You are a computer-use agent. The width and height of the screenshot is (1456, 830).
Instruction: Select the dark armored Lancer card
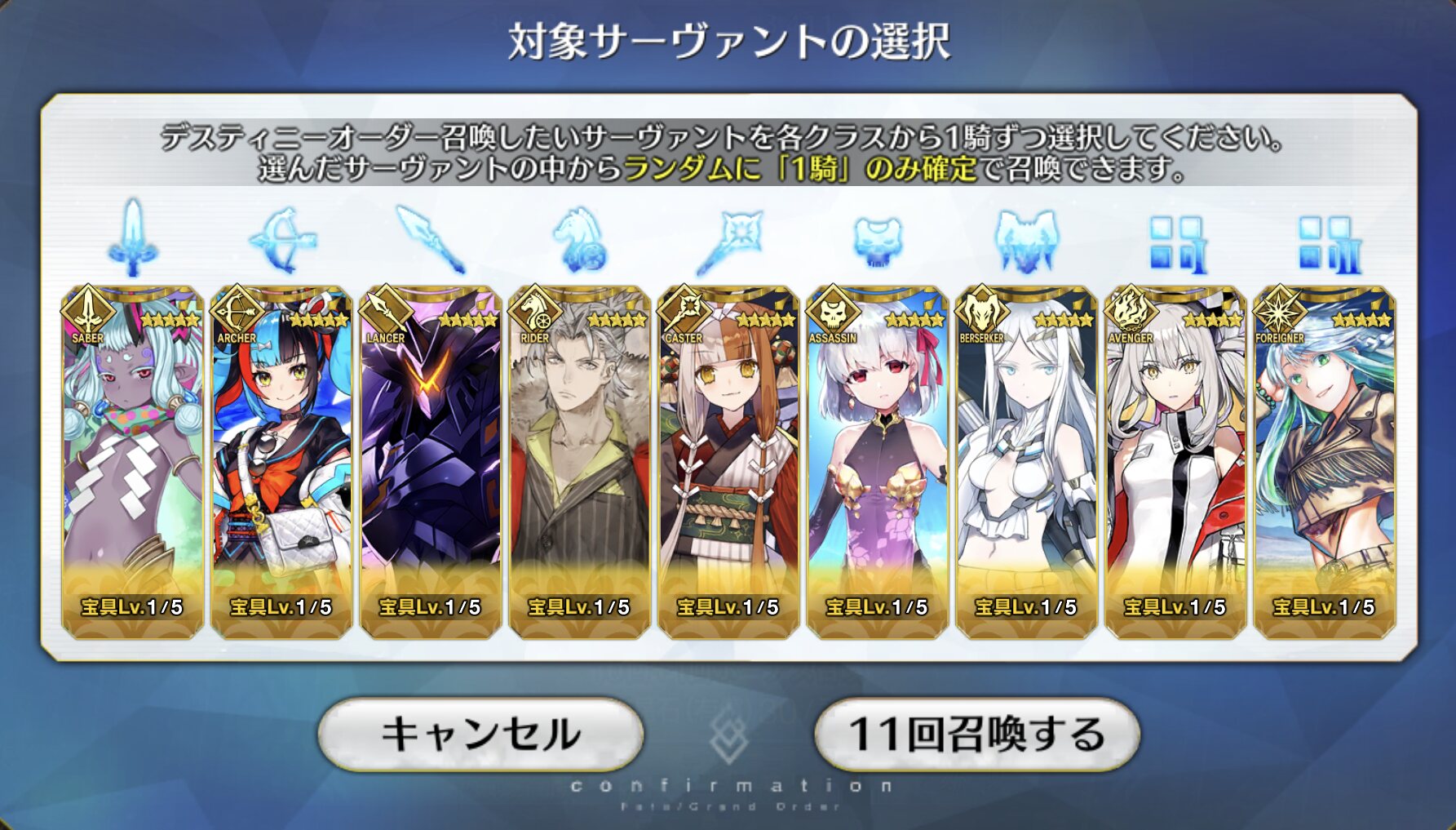(431, 461)
